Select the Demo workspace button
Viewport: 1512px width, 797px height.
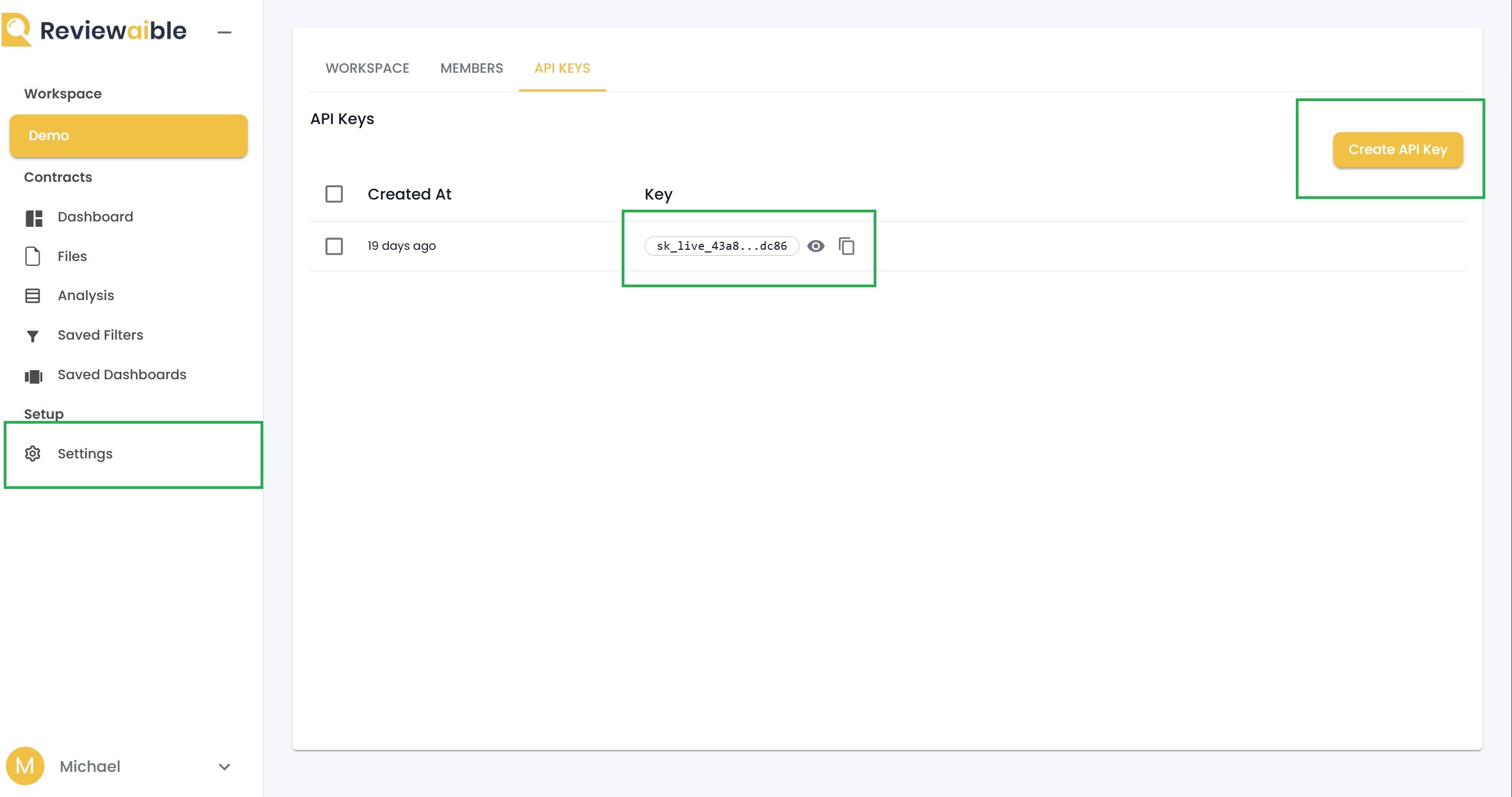pos(128,135)
